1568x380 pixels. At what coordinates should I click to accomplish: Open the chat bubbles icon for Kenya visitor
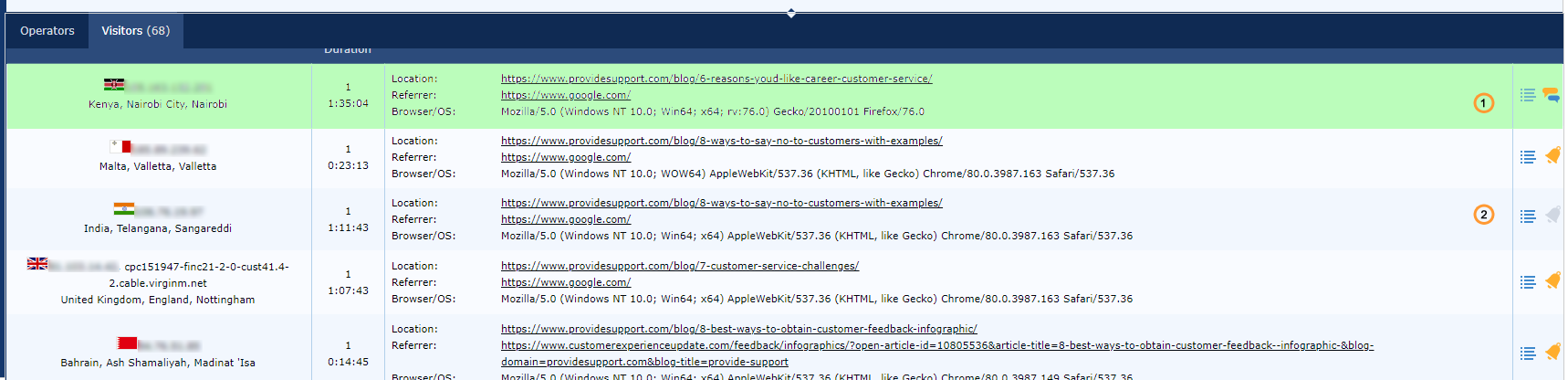(x=1551, y=94)
